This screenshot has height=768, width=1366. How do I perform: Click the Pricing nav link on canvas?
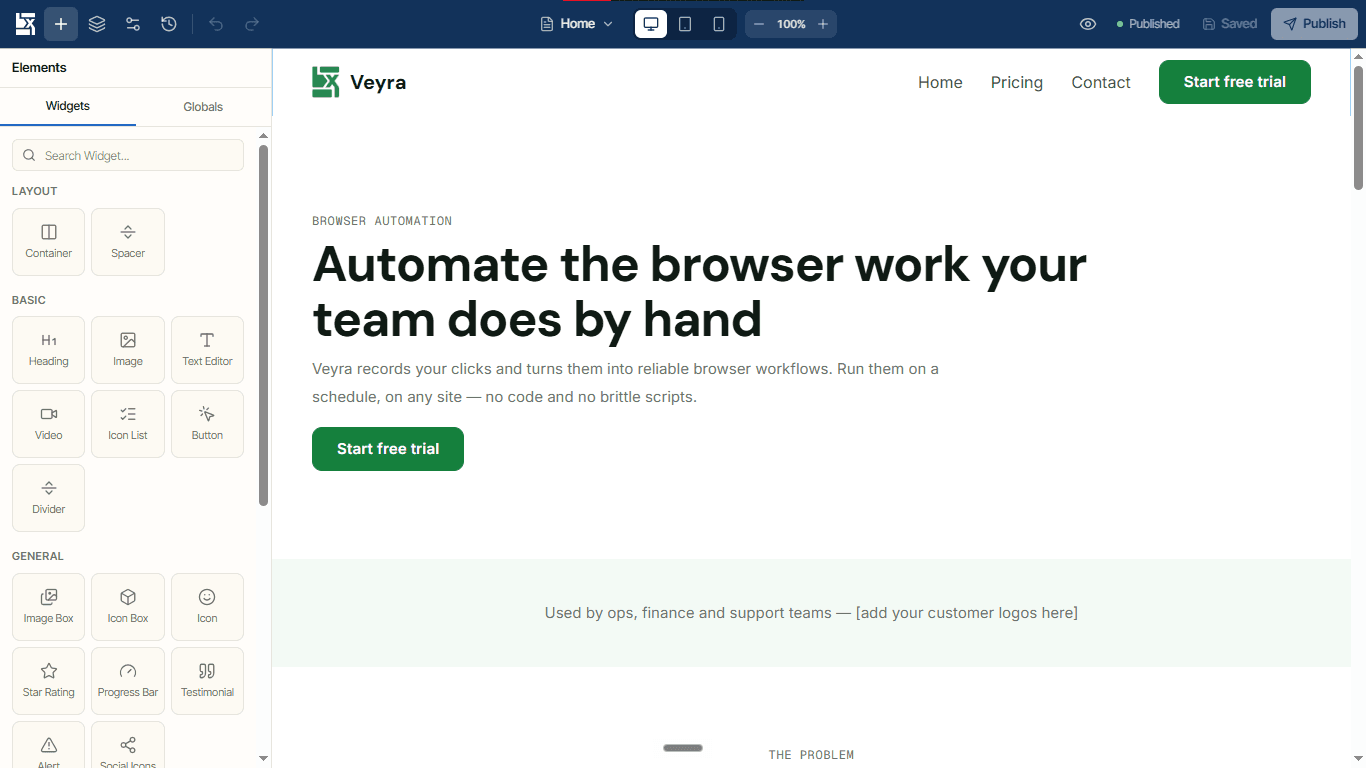(1017, 82)
